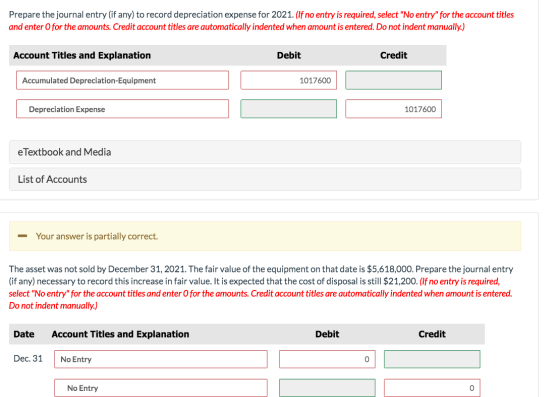Click the Accumulated Depreciation-Equipment account title field
The image size is (560, 397).
(x=122, y=80)
